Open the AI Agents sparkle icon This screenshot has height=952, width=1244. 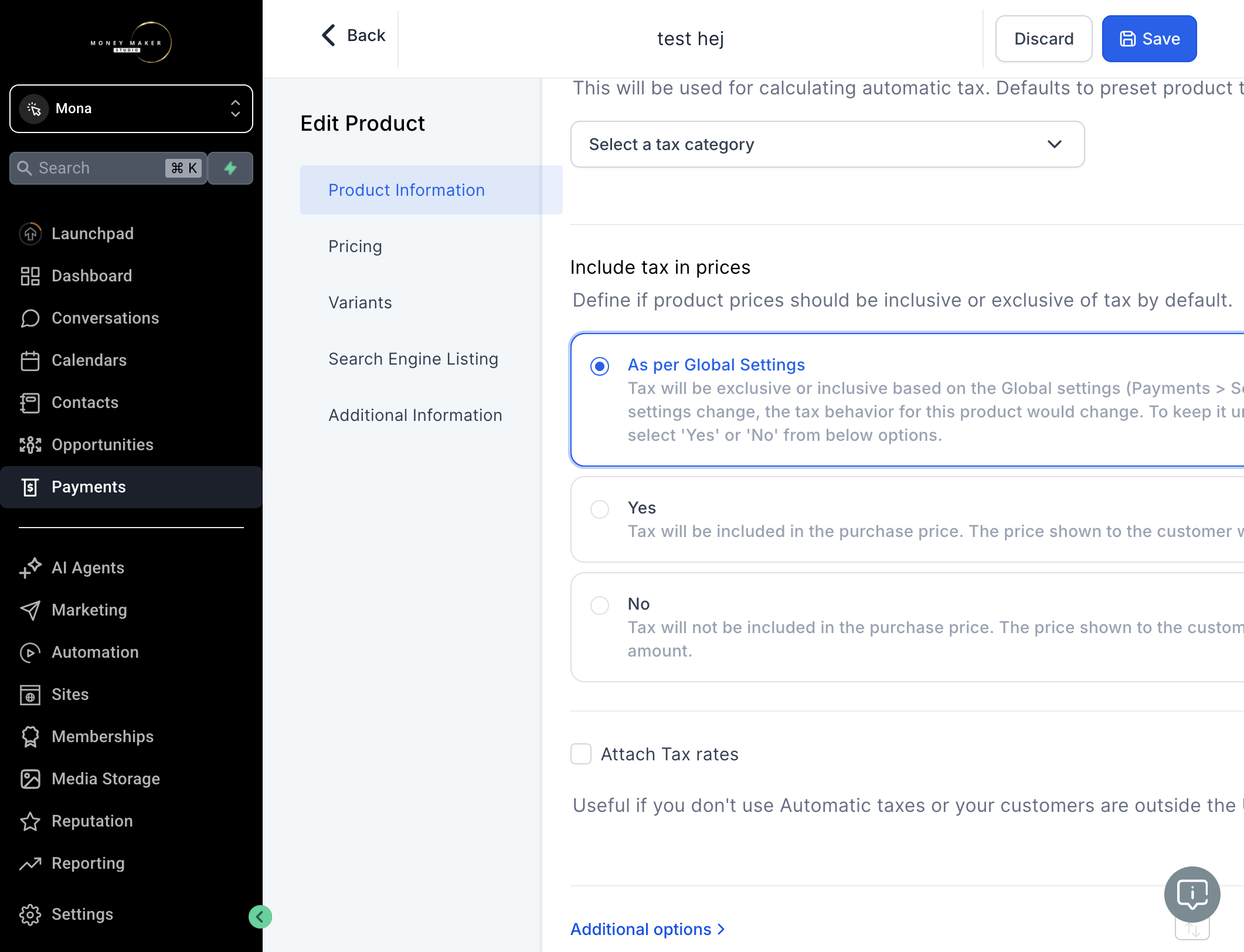pyautogui.click(x=30, y=567)
